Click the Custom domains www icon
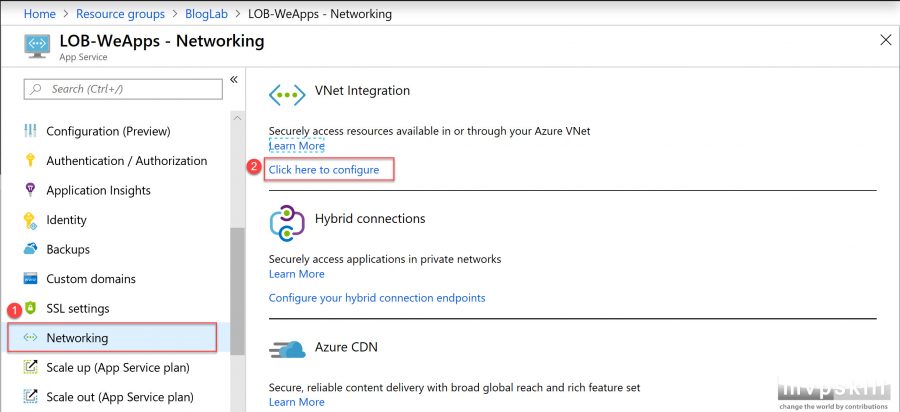Image resolution: width=900 pixels, height=412 pixels. (30, 279)
